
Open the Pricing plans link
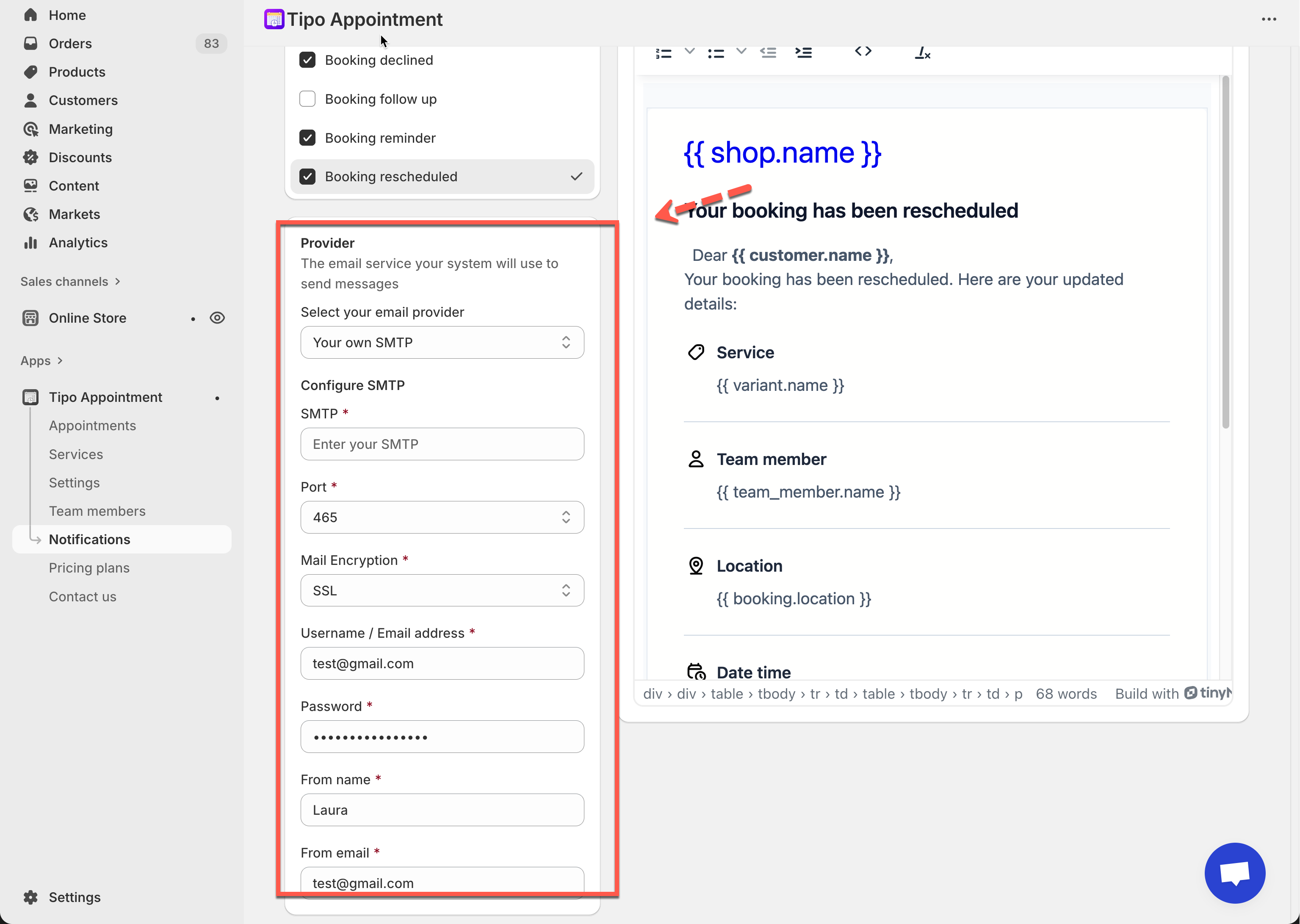[x=89, y=568]
